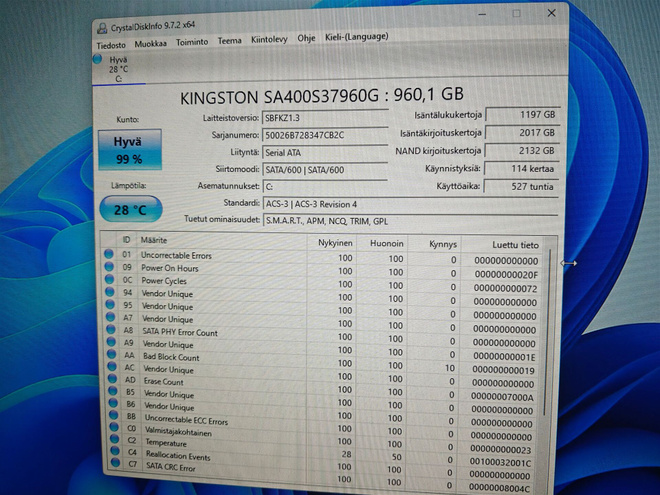Click the CrystalDiskInfo title bar app icon
Screen dimensions: 660x495
pos(102,28)
